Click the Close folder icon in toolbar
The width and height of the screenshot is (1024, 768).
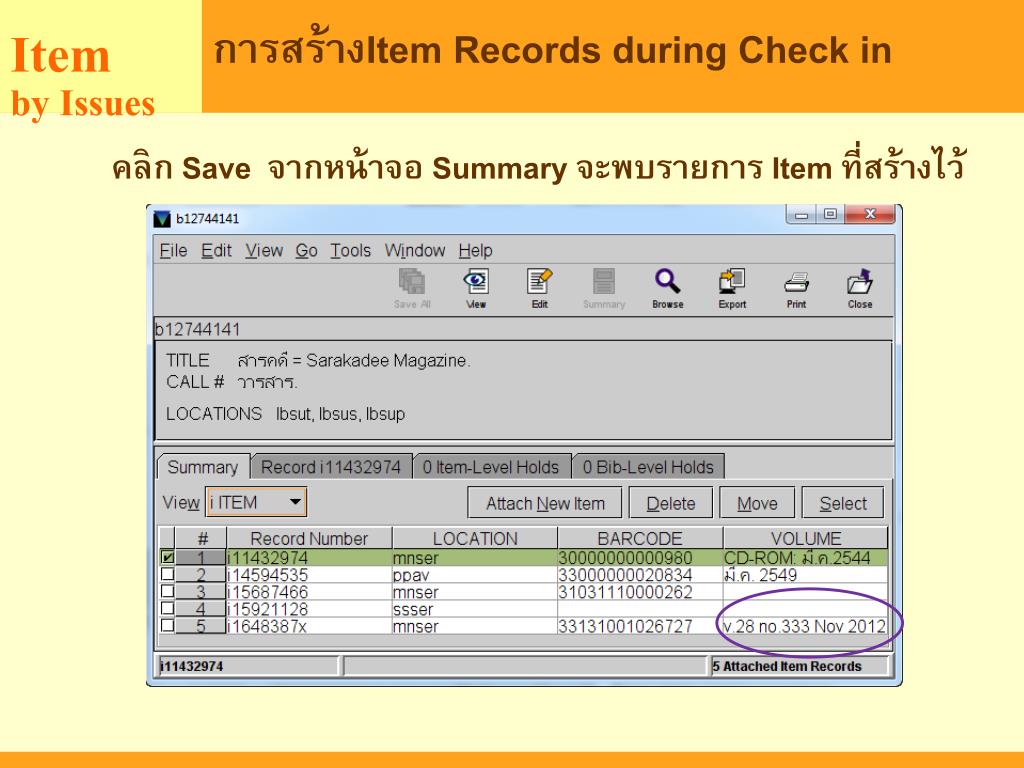[x=859, y=288]
